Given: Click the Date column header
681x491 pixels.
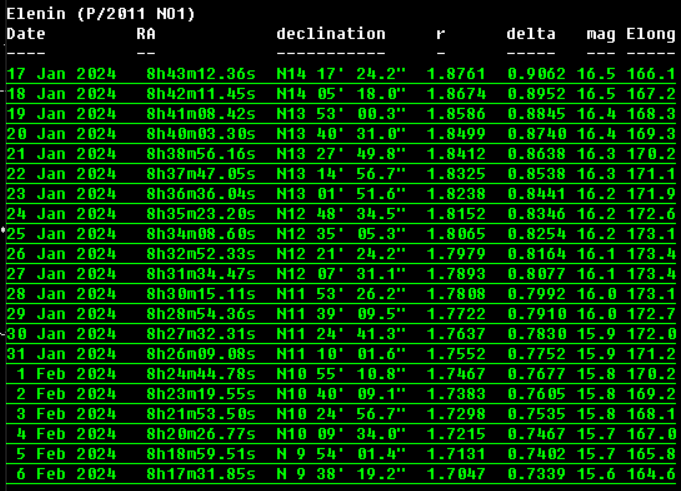Looking at the screenshot, I should point(26,34).
